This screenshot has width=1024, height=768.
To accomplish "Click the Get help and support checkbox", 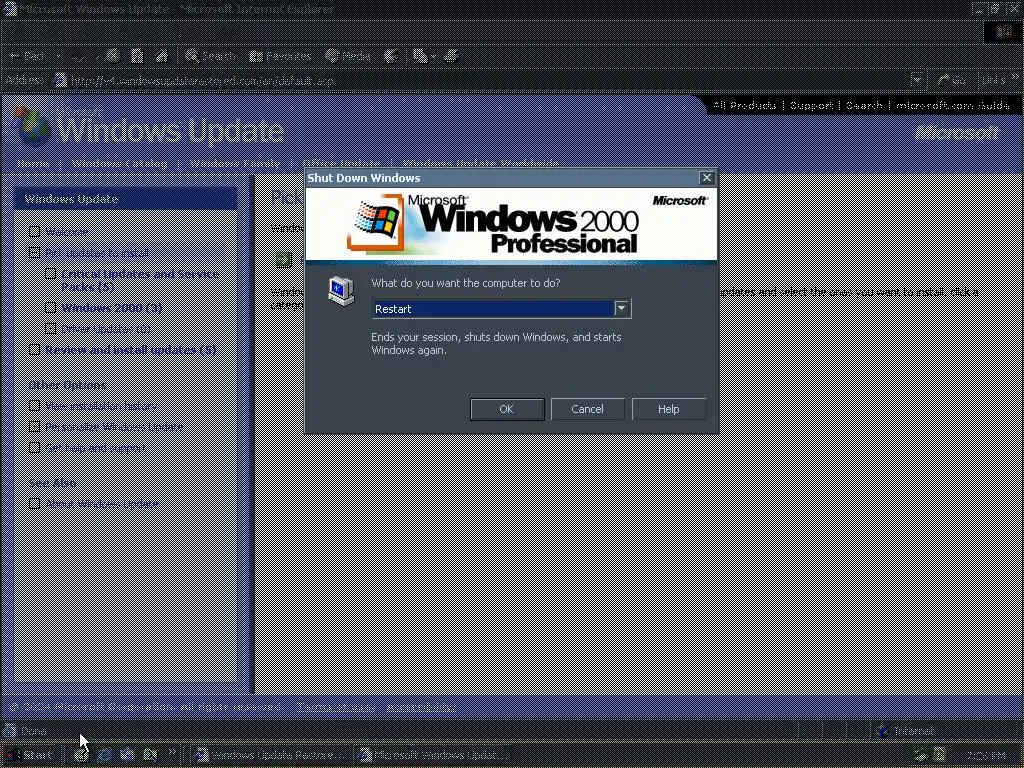I will pyautogui.click(x=35, y=447).
